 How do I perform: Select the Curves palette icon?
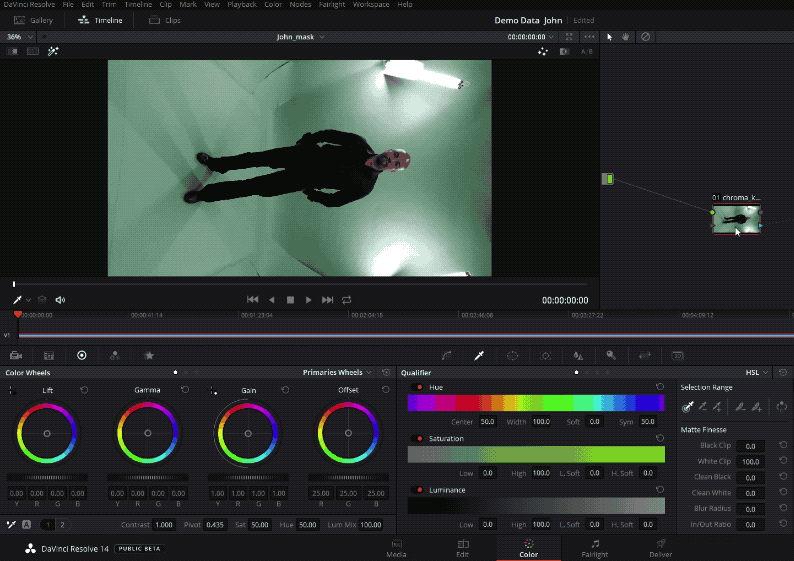point(446,355)
